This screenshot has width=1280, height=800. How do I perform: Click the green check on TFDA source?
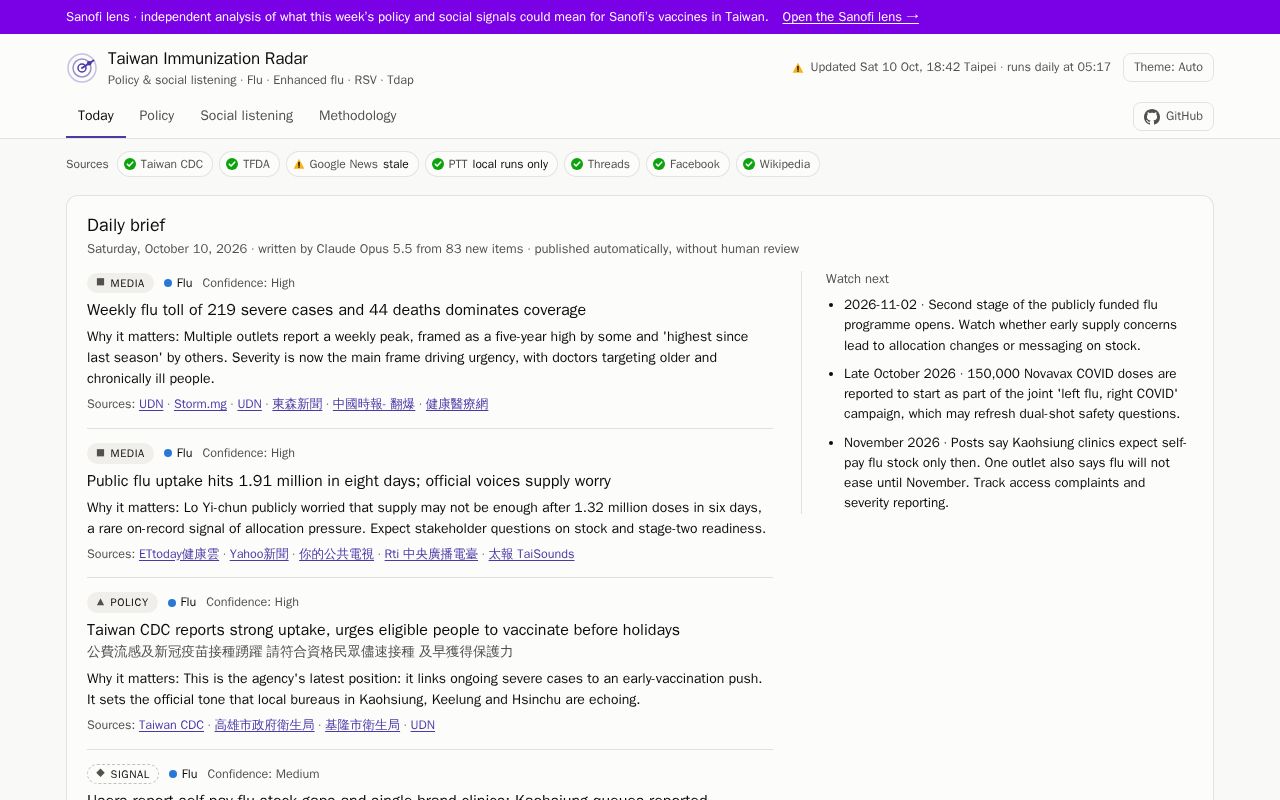click(x=232, y=164)
